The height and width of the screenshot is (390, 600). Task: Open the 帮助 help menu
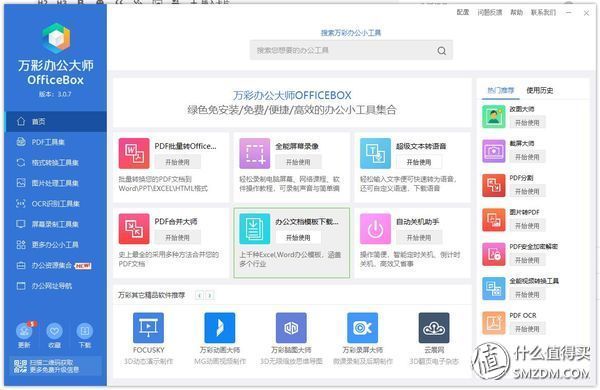click(517, 13)
